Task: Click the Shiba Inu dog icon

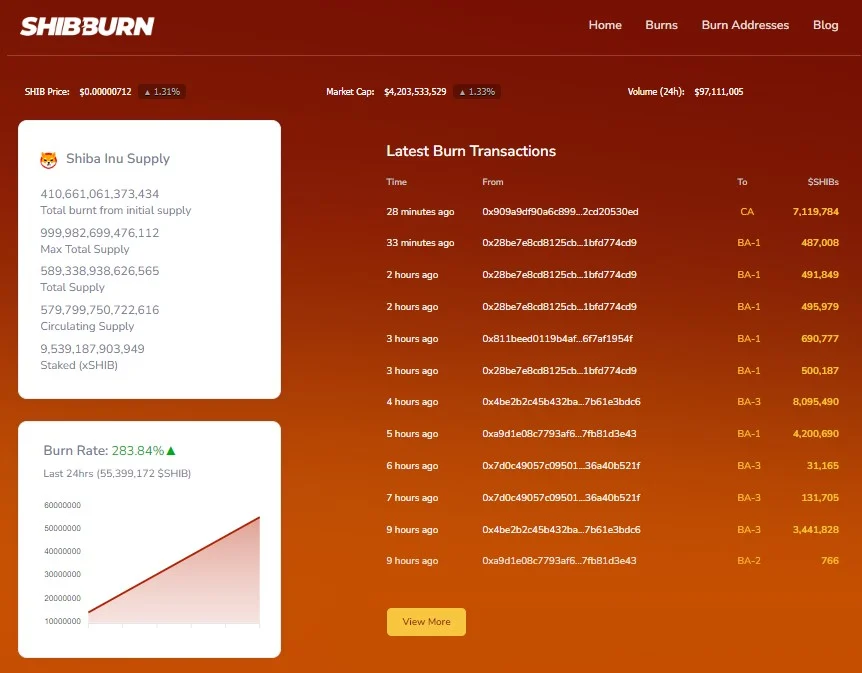Action: click(49, 159)
